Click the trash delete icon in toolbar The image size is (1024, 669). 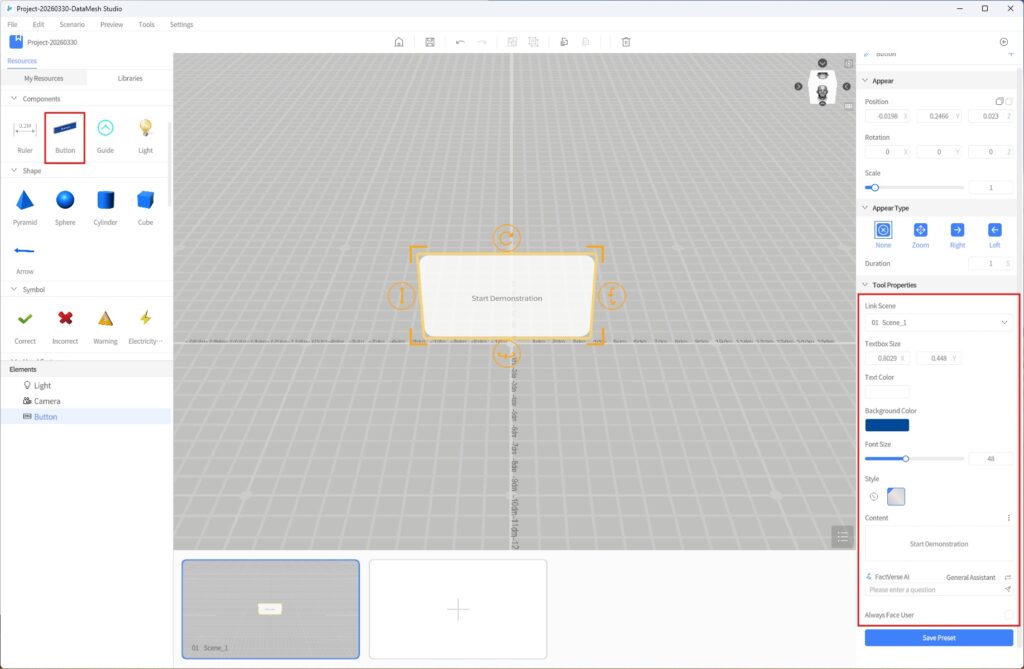pyautogui.click(x=626, y=42)
